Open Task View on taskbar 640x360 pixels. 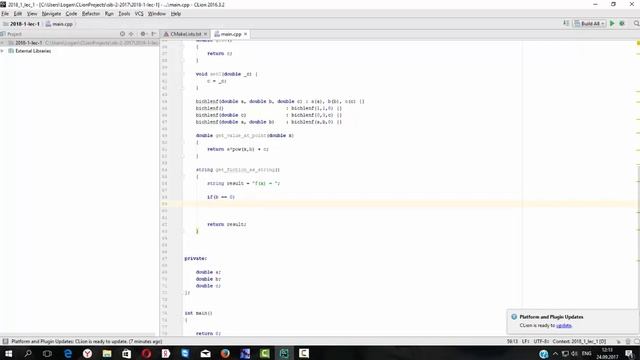pyautogui.click(x=47, y=353)
